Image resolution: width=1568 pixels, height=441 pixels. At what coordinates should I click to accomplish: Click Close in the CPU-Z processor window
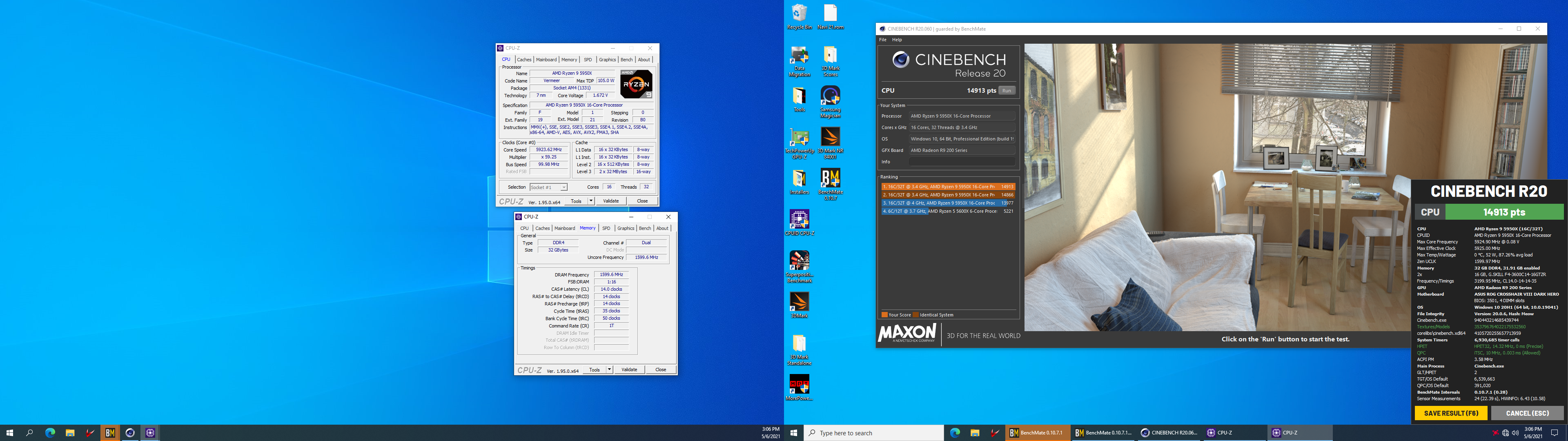coord(642,201)
